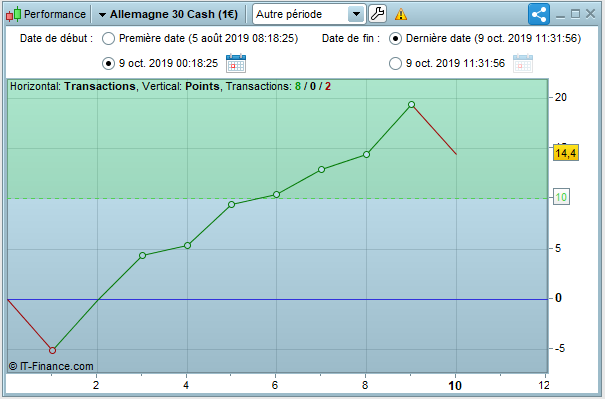Screen dimensions: 605x399
Task: Select the Première date radio button
Action: click(x=108, y=39)
